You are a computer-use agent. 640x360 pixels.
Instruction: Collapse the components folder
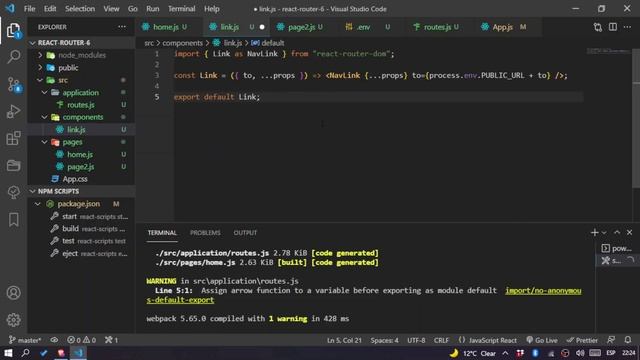(x=44, y=117)
